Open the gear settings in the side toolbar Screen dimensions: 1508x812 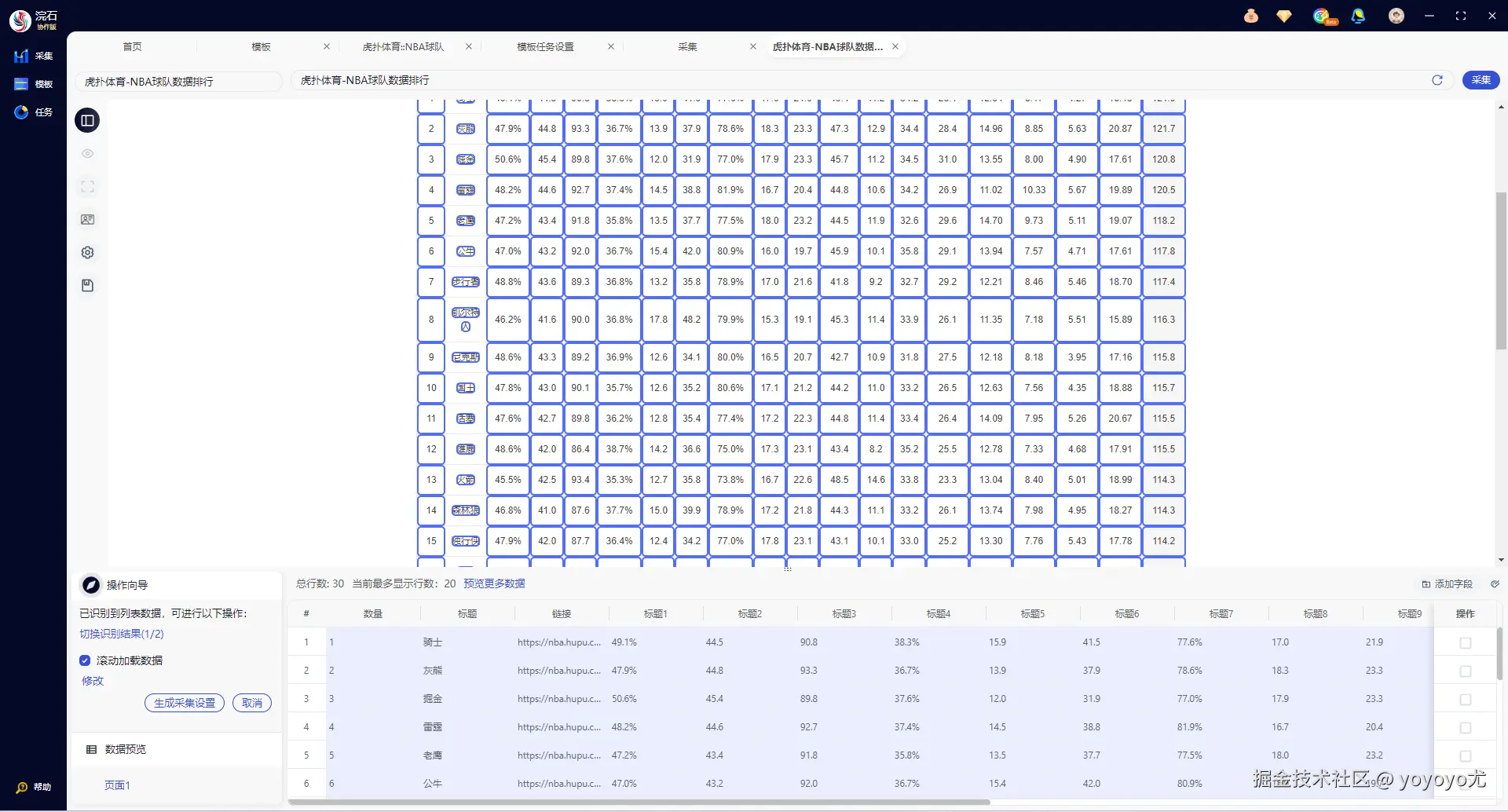[87, 253]
